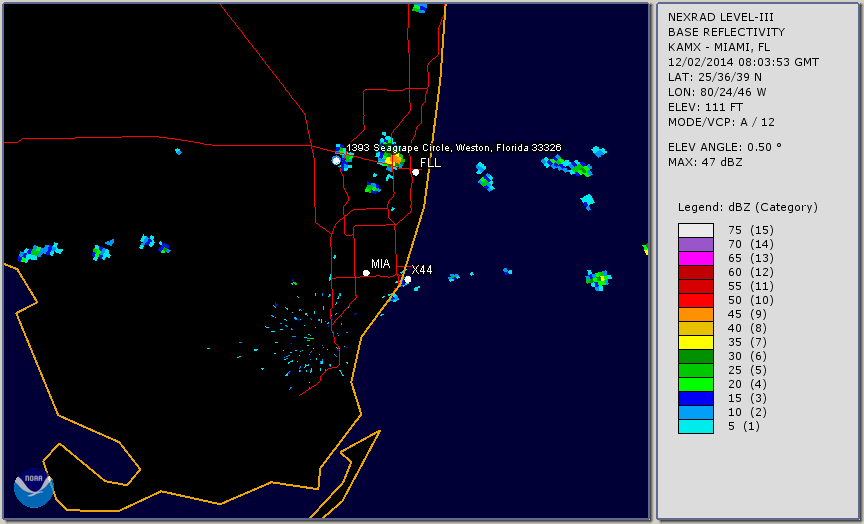
Task: Click the storm cell near FLL
Action: 390,158
